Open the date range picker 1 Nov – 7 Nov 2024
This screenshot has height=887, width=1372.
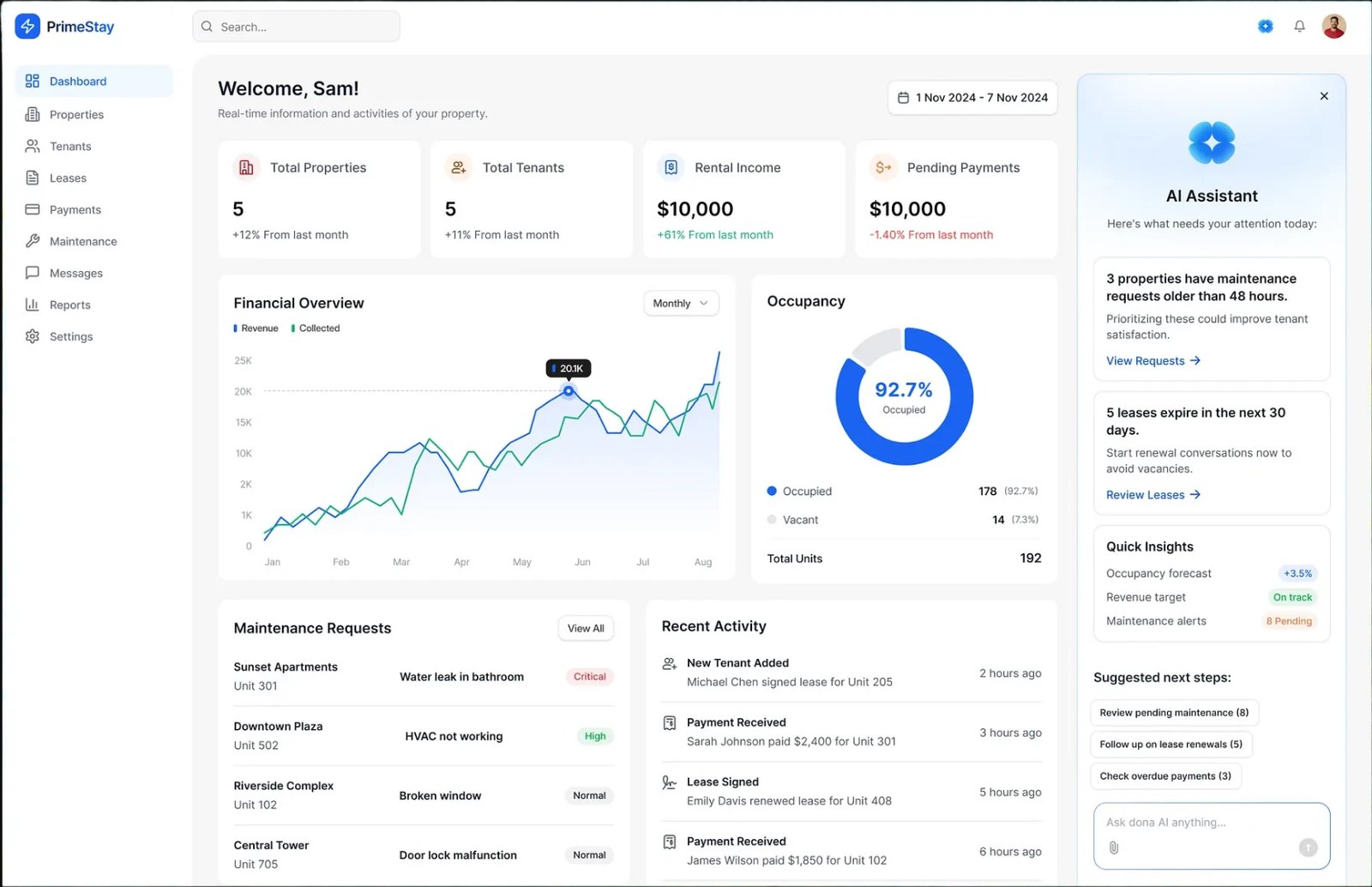point(972,98)
